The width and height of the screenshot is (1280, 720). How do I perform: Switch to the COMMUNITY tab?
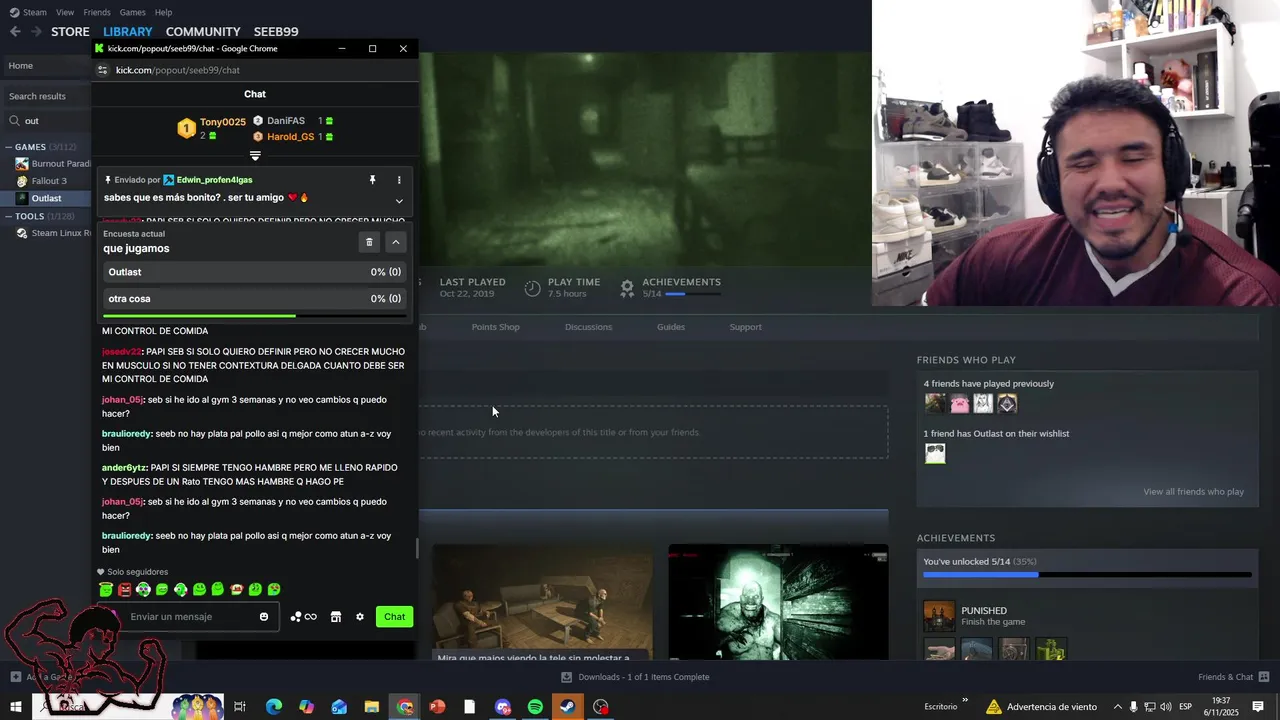[203, 32]
